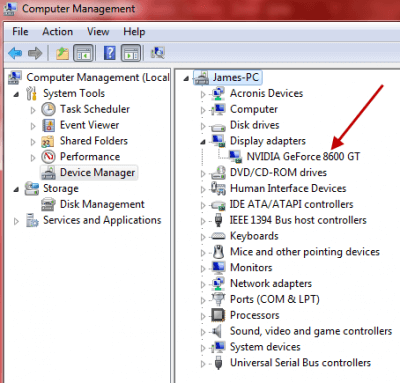Expand Services and Applications node
Viewport: 400px width, 383px height.
pyautogui.click(x=16, y=221)
